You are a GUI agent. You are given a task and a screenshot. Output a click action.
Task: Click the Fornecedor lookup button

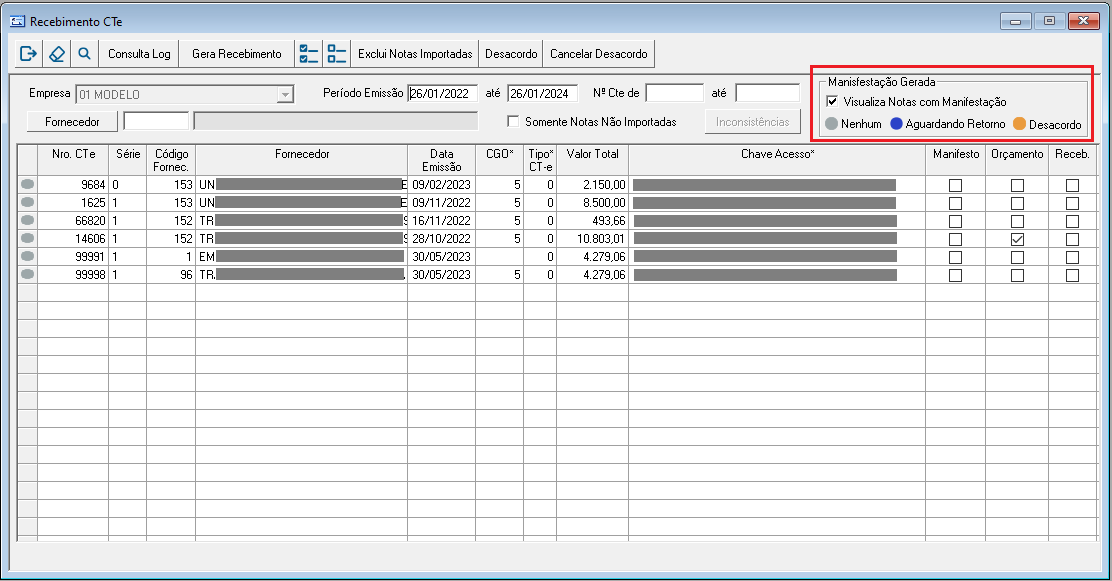[x=72, y=122]
